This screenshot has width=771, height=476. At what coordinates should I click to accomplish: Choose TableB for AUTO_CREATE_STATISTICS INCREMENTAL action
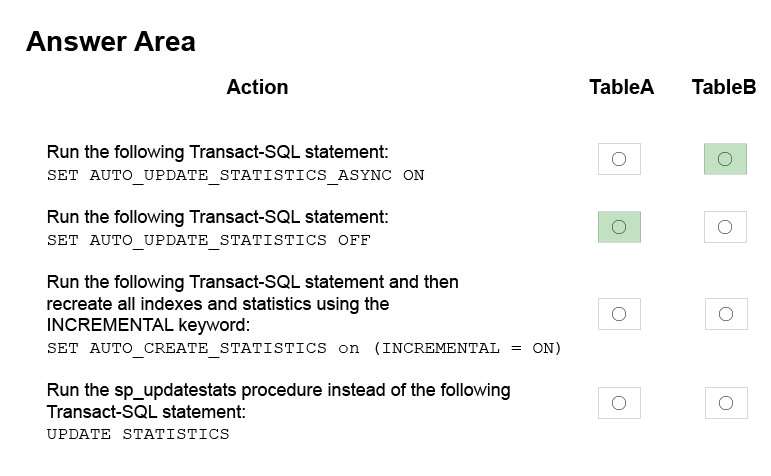coord(726,314)
